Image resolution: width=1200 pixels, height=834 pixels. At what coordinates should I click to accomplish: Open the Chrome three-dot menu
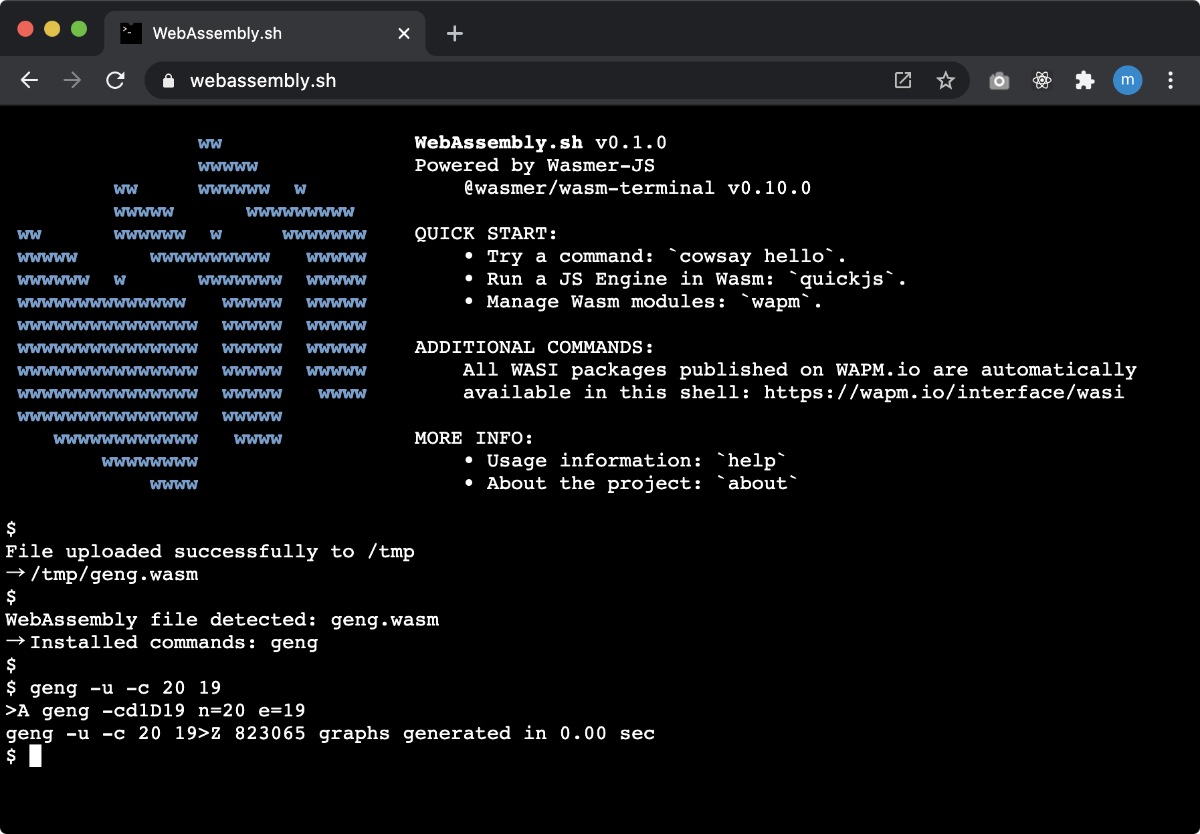tap(1170, 81)
